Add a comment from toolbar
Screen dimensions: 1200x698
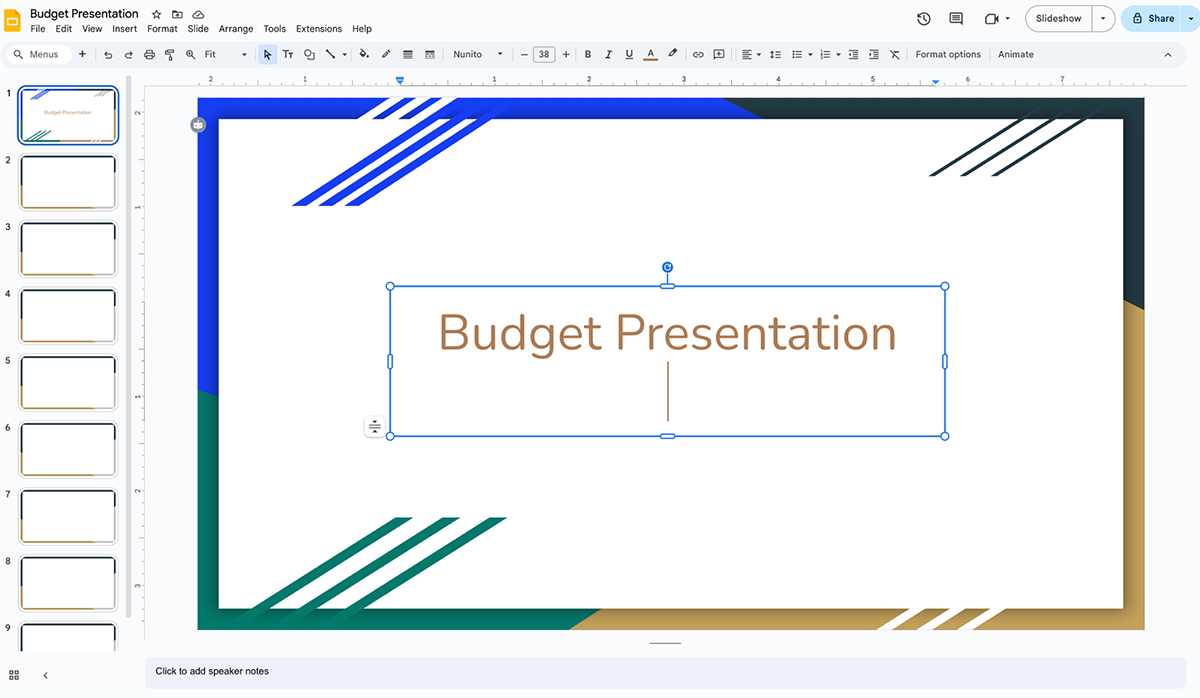[x=719, y=54]
